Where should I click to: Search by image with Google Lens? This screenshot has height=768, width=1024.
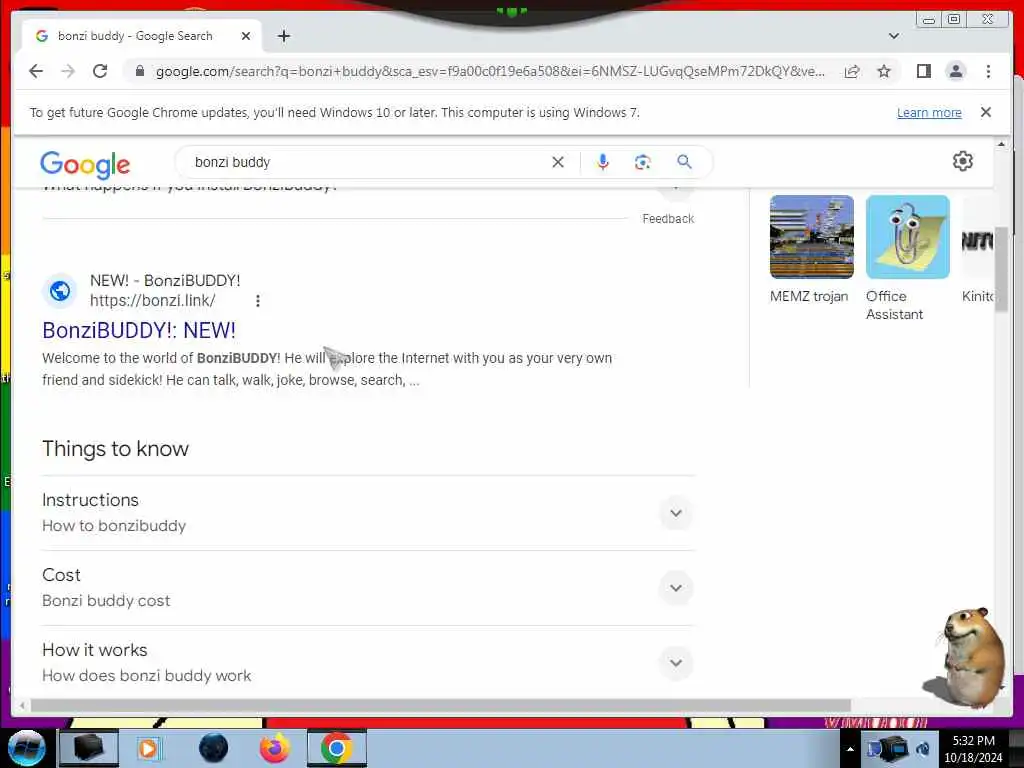tap(643, 162)
